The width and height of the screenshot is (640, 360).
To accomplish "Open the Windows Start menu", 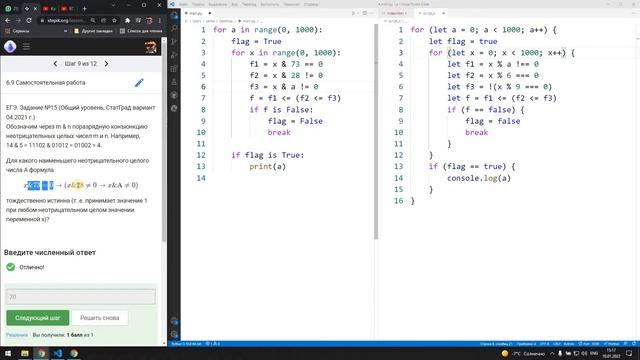I will [8, 353].
